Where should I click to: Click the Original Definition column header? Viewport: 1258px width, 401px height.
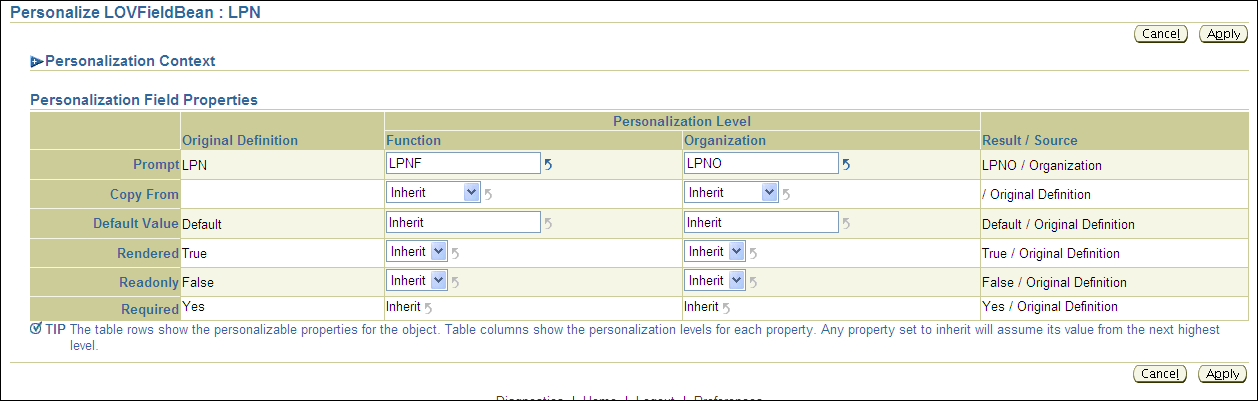pyautogui.click(x=240, y=141)
